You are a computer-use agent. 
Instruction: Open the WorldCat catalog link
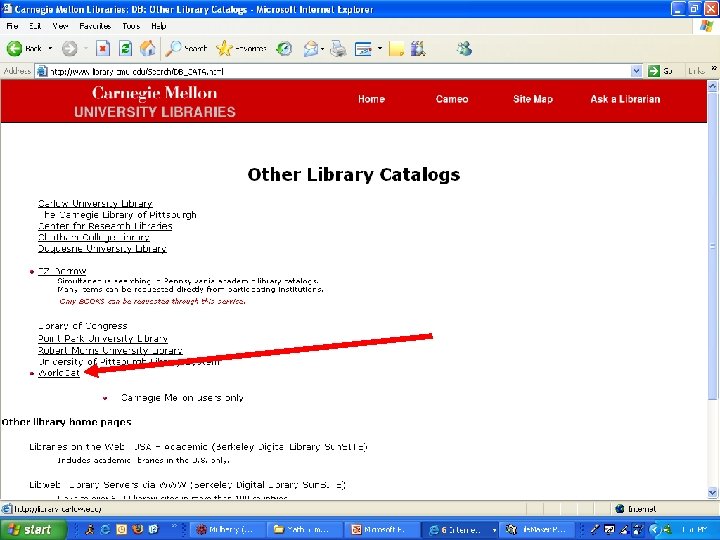(x=59, y=373)
